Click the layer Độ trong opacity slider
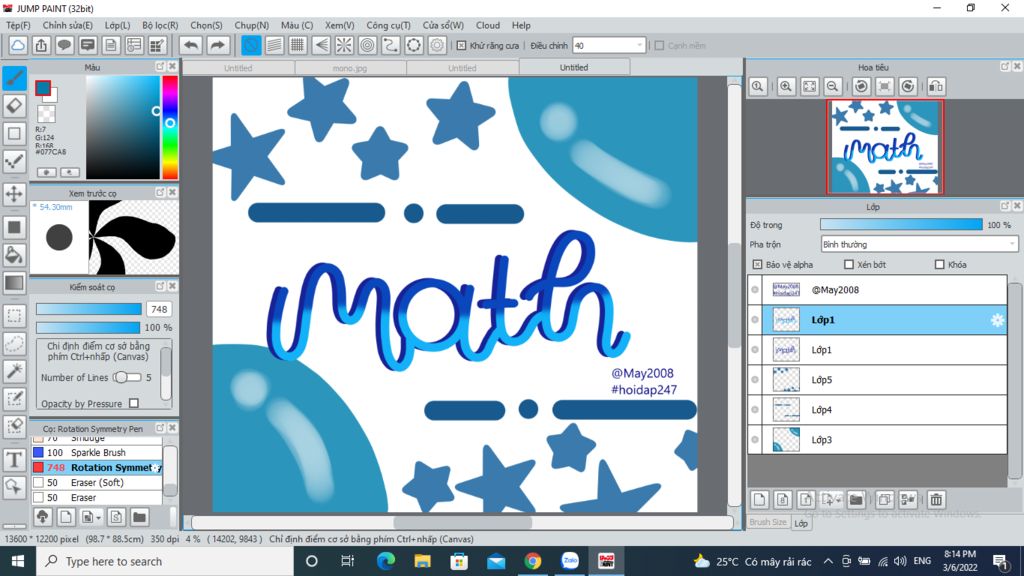 point(901,225)
